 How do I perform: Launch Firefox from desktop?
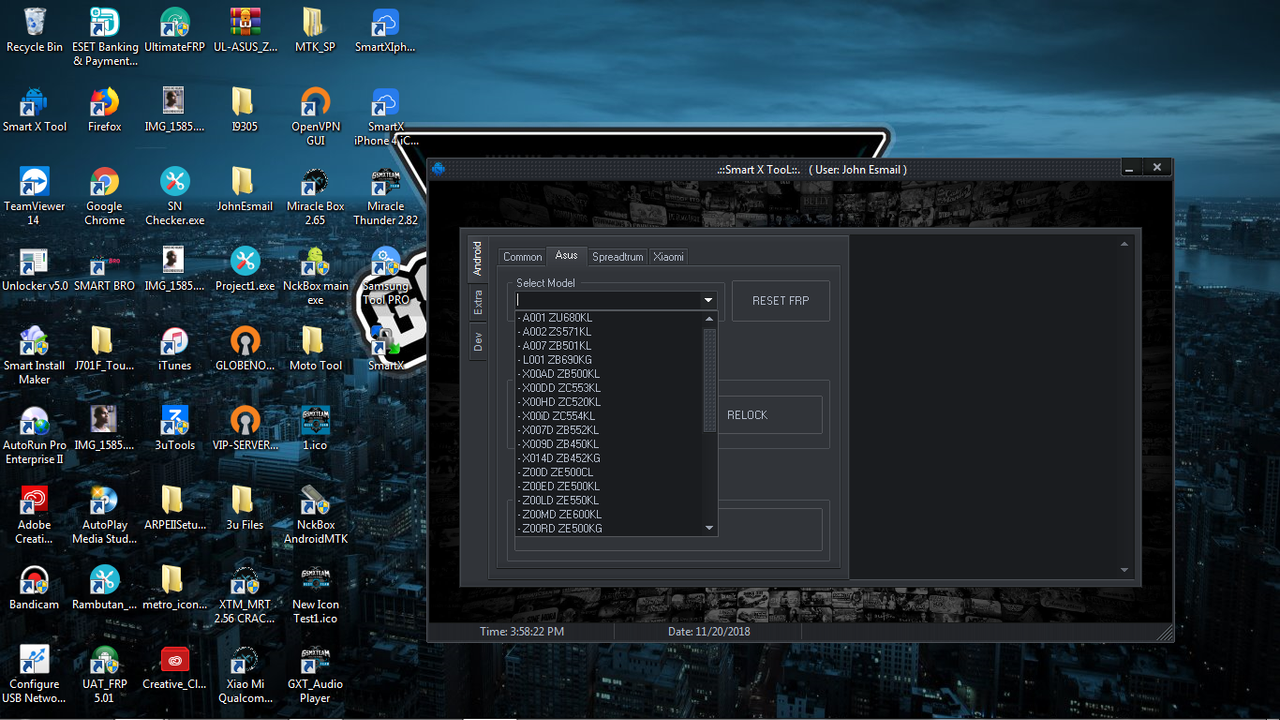click(x=105, y=110)
